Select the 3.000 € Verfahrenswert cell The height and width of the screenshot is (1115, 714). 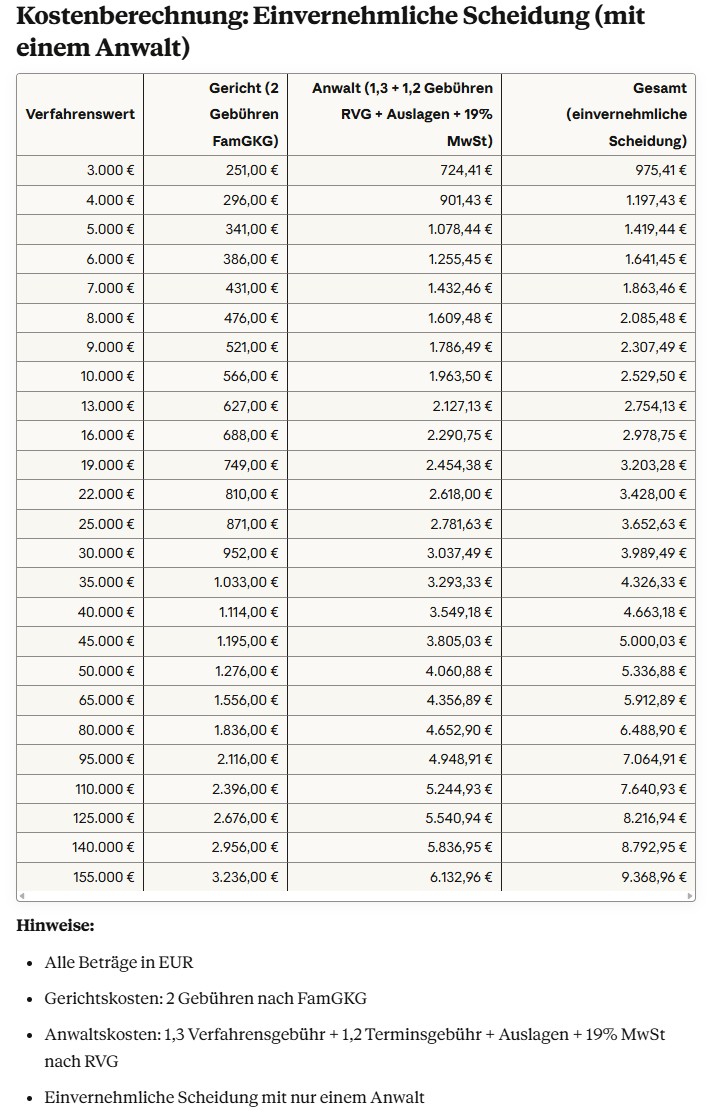110,170
